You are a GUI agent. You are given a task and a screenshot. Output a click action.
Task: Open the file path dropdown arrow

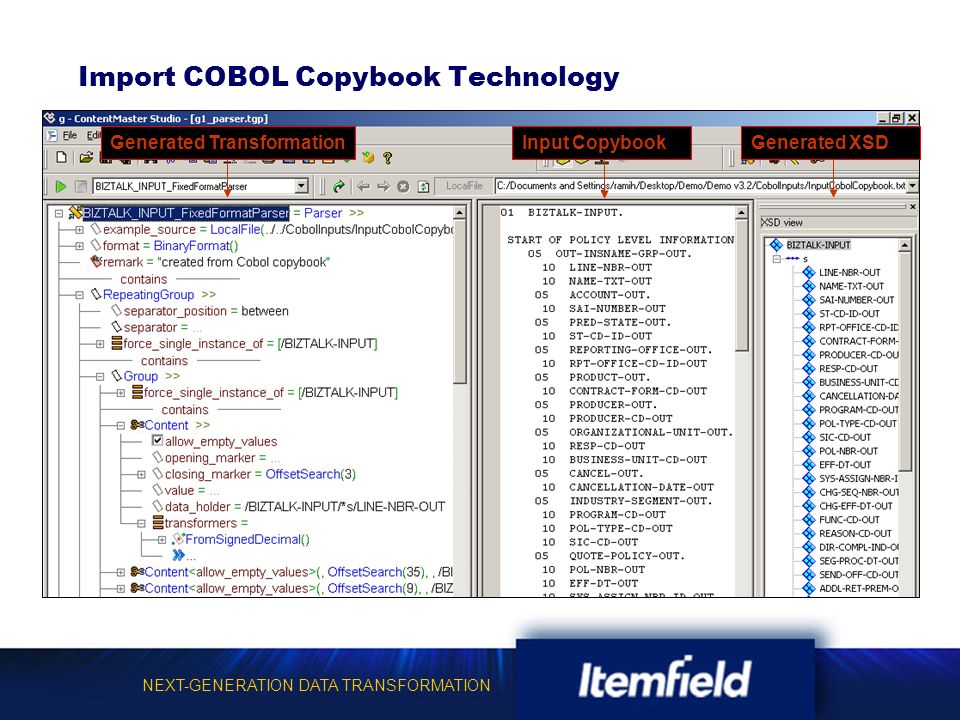point(912,186)
